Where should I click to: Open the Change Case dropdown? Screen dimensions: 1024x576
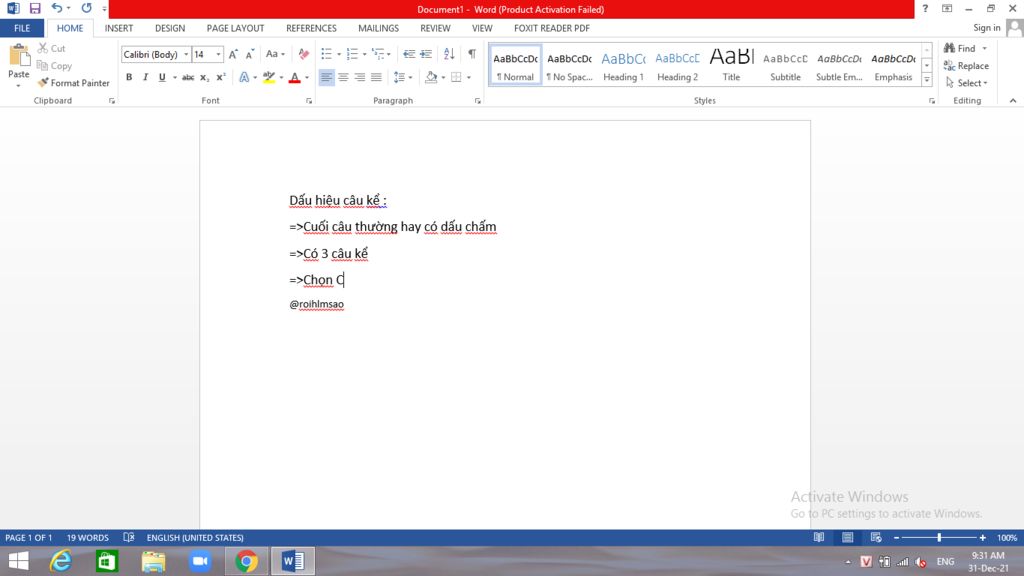tap(275, 54)
